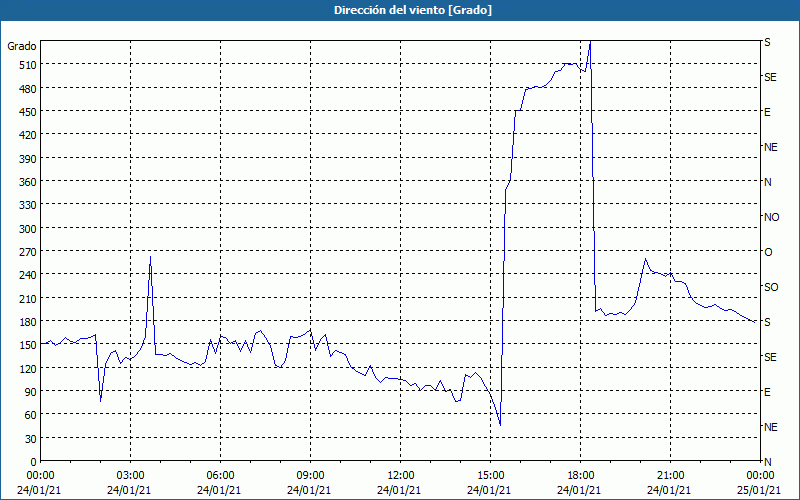Image resolution: width=800 pixels, height=500 pixels.
Task: Click the 15:00 time axis label
Action: pyautogui.click(x=490, y=476)
